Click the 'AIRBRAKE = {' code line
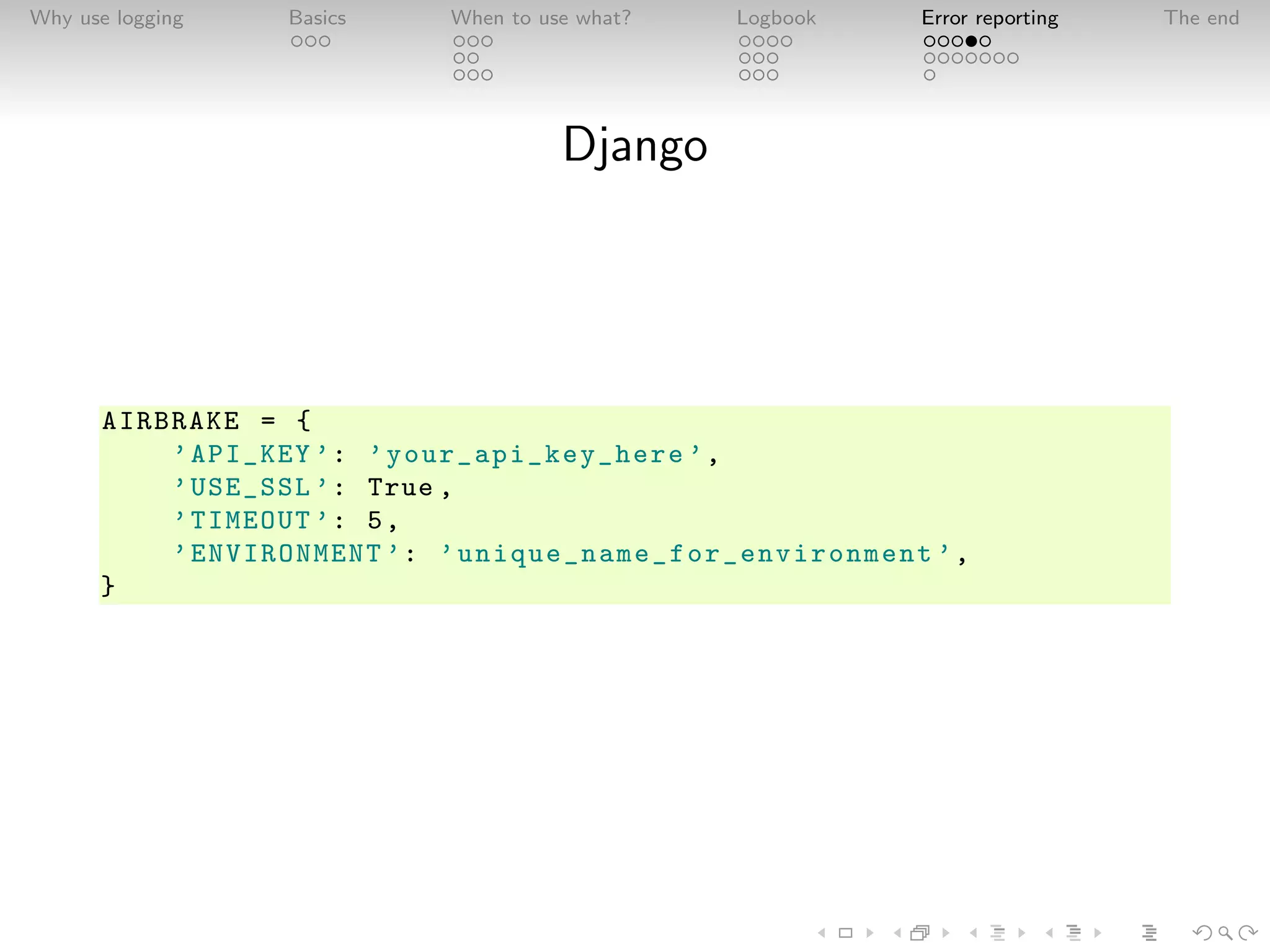This screenshot has width=1270, height=952. (x=206, y=421)
